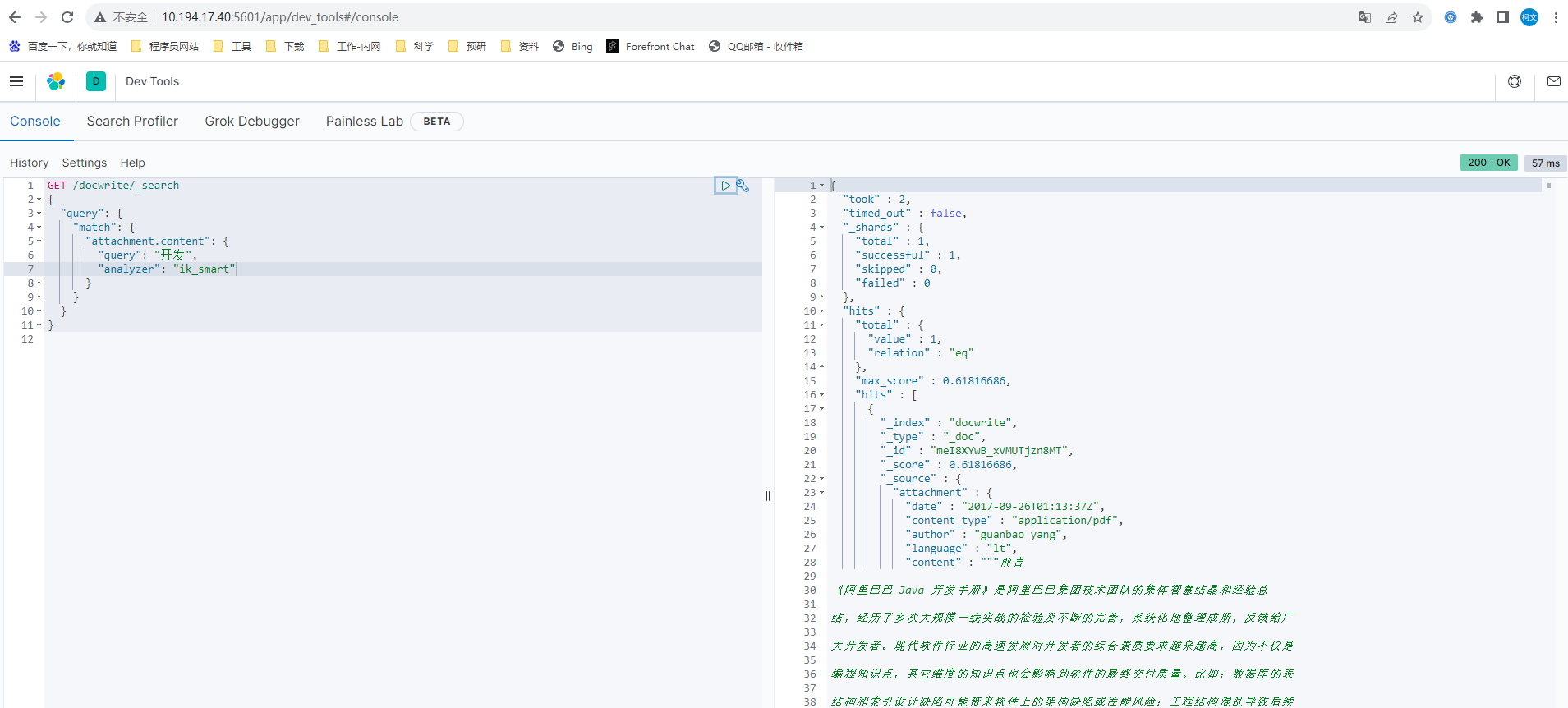1568x708 pixels.
Task: Open the hamburger navigation menu
Action: point(16,81)
